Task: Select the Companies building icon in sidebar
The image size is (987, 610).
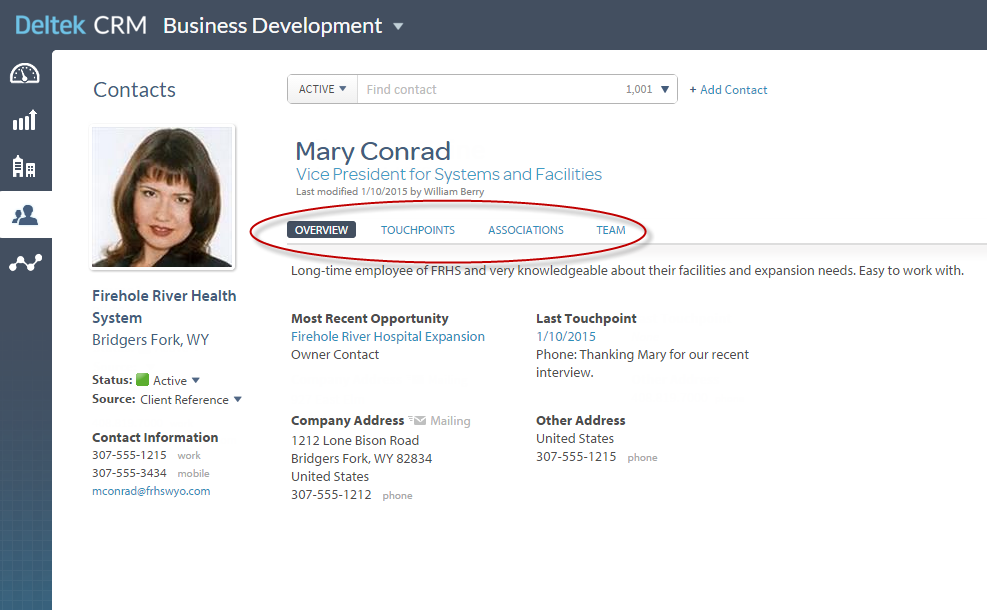Action: (x=25, y=167)
